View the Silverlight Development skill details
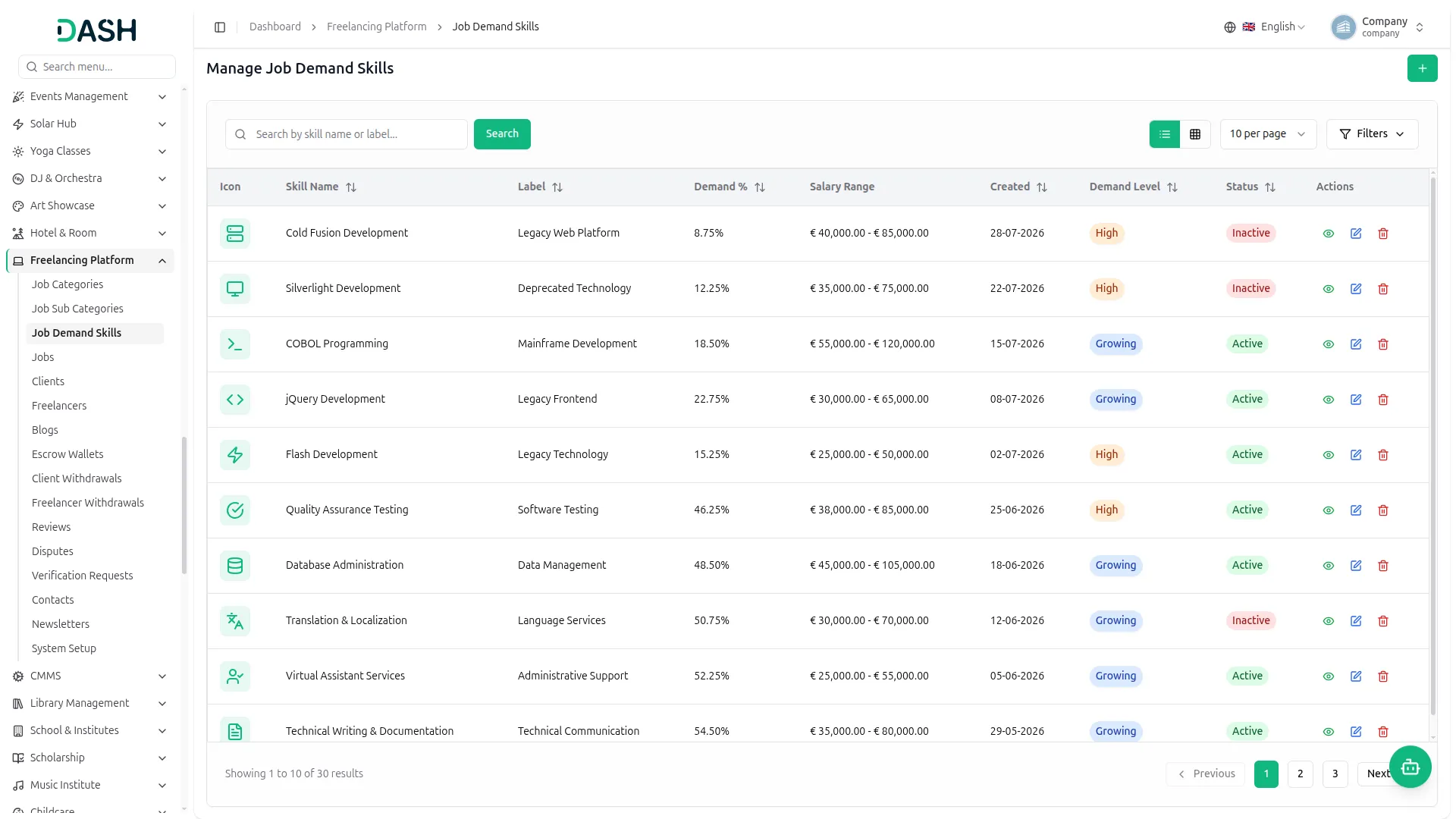The height and width of the screenshot is (819, 1456). coord(1329,289)
